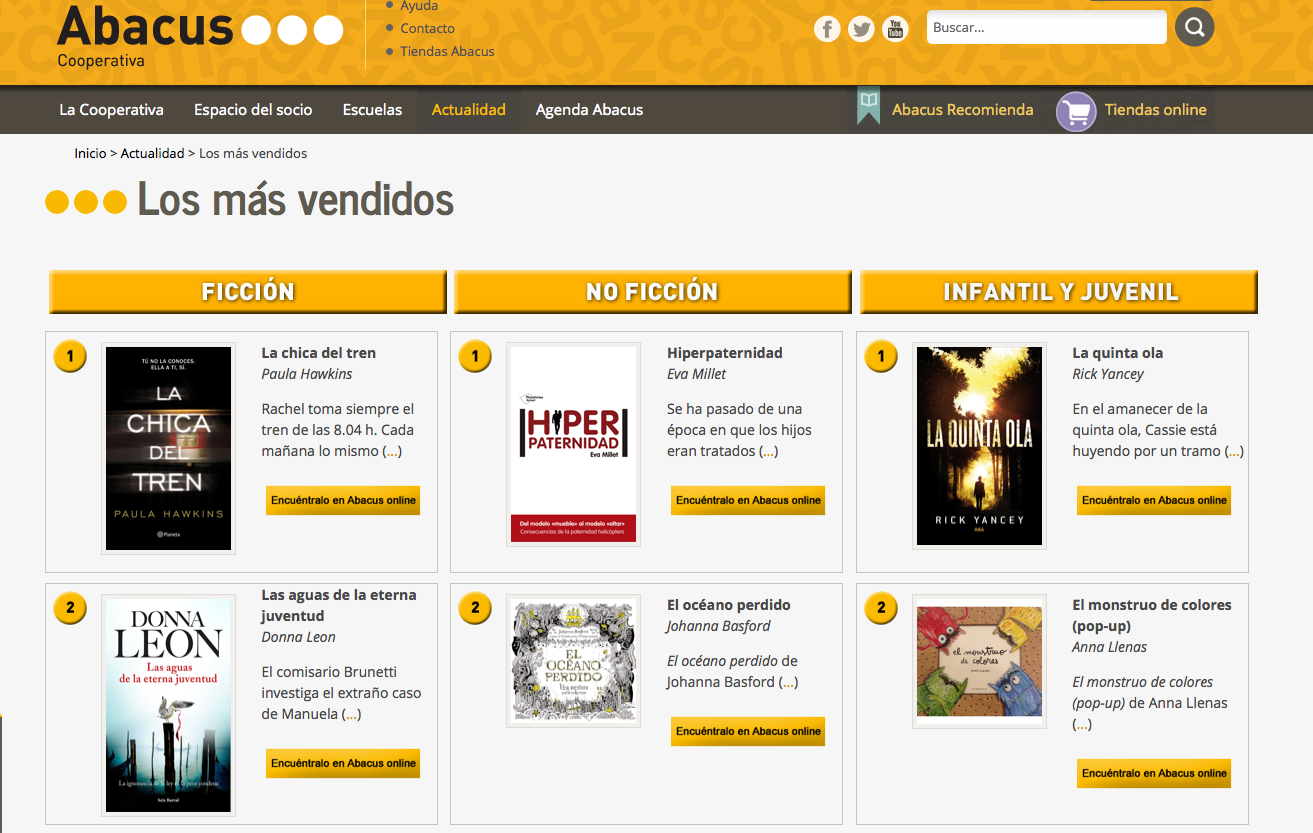Screen dimensions: 1313x833
Task: Click the Abacus Recomienda bookmark icon
Action: click(868, 108)
